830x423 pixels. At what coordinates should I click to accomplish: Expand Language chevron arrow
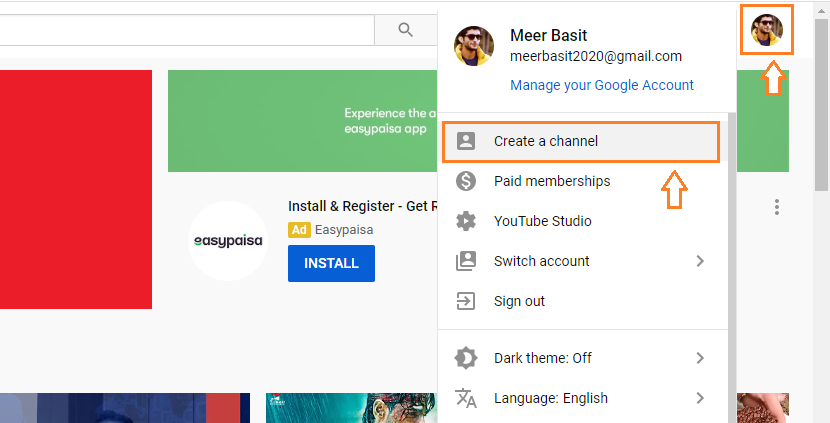click(x=700, y=398)
